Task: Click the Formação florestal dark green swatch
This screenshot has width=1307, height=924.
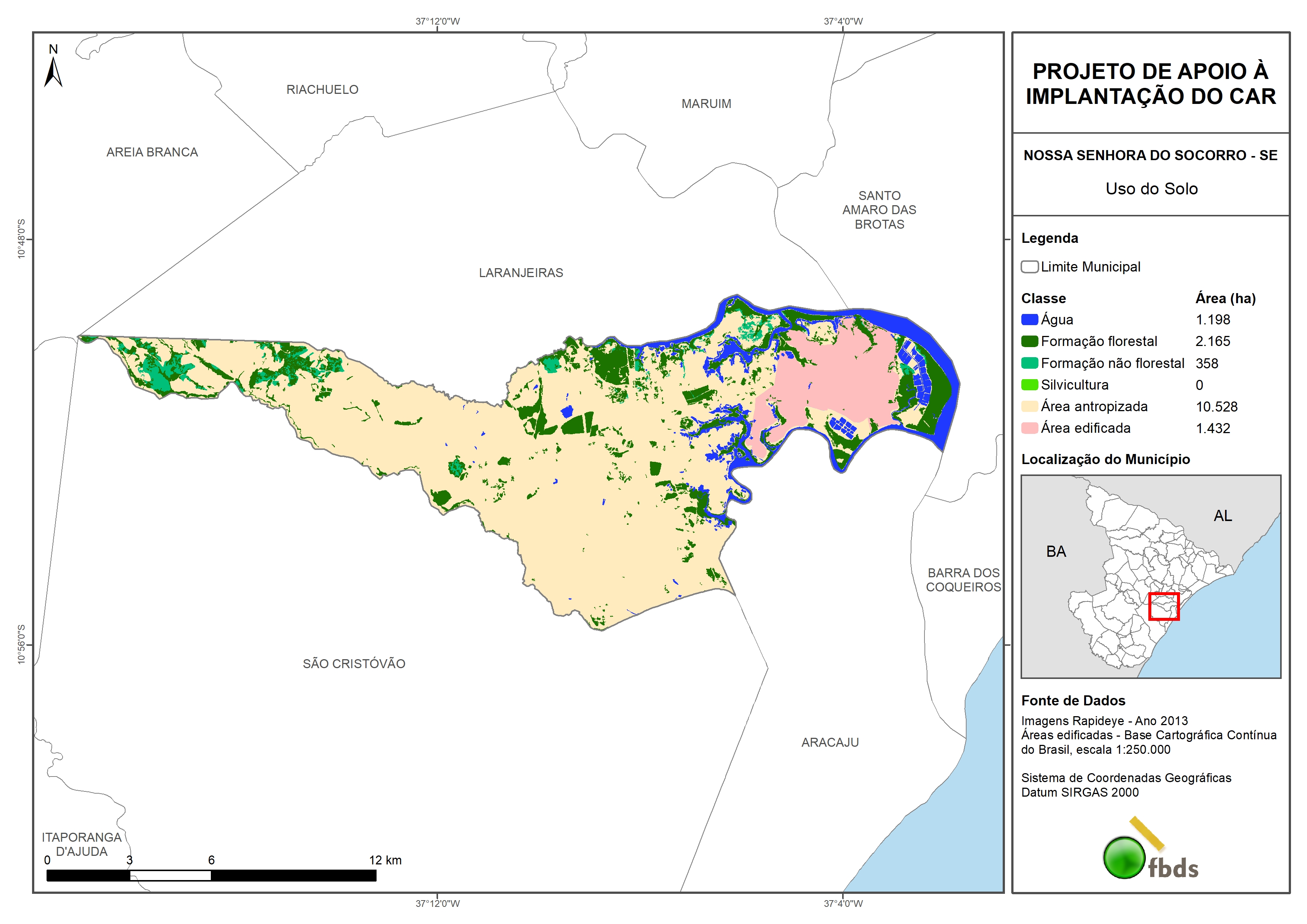Action: pos(1029,342)
